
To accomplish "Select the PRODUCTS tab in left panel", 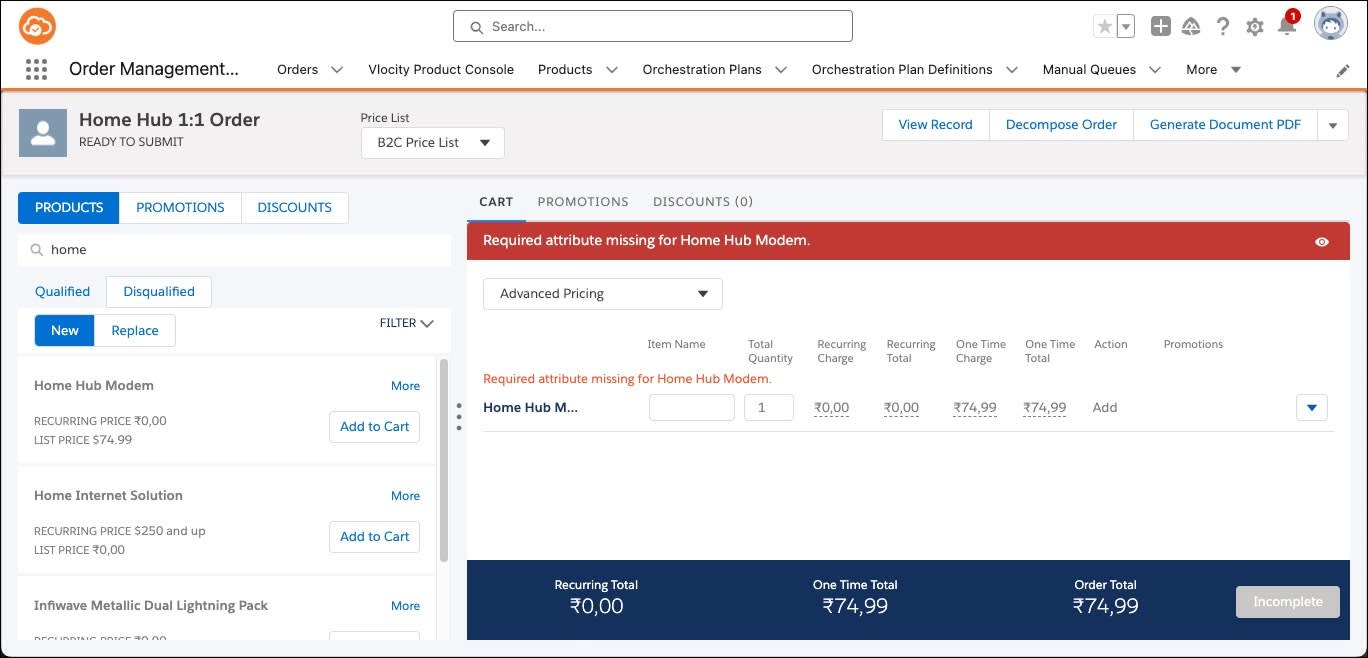I will pos(69,208).
